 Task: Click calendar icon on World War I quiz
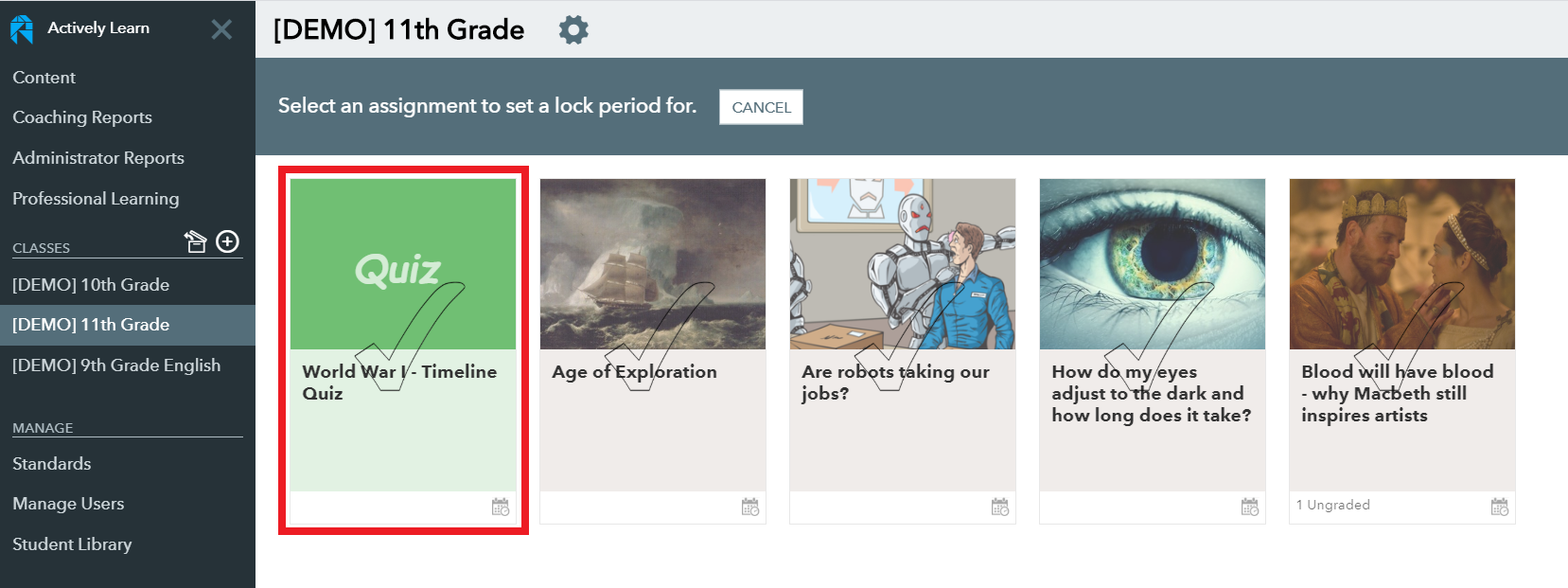click(501, 507)
